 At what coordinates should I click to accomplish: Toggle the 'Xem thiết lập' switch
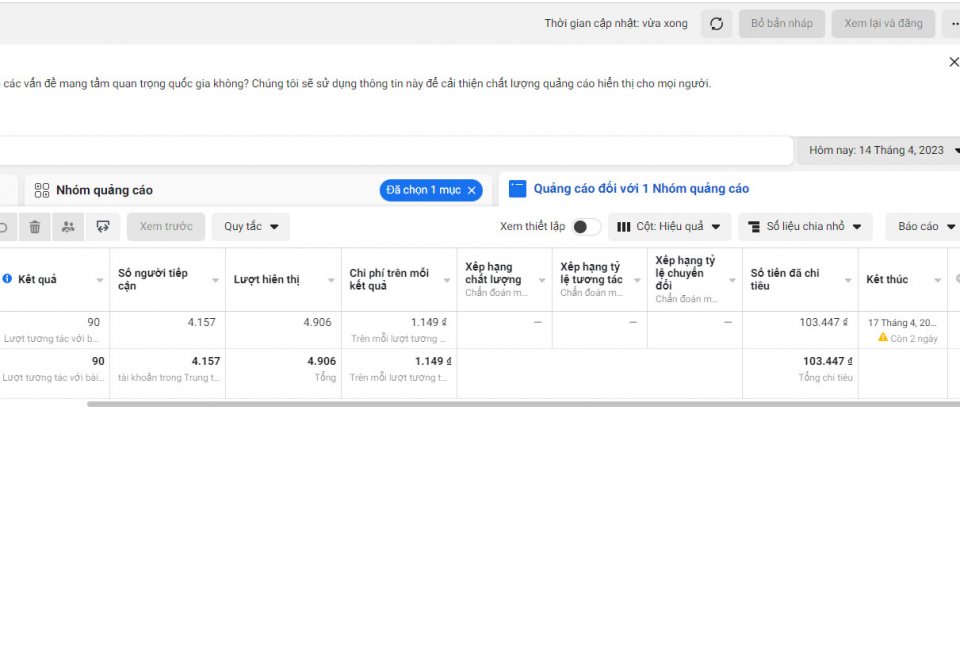point(586,227)
